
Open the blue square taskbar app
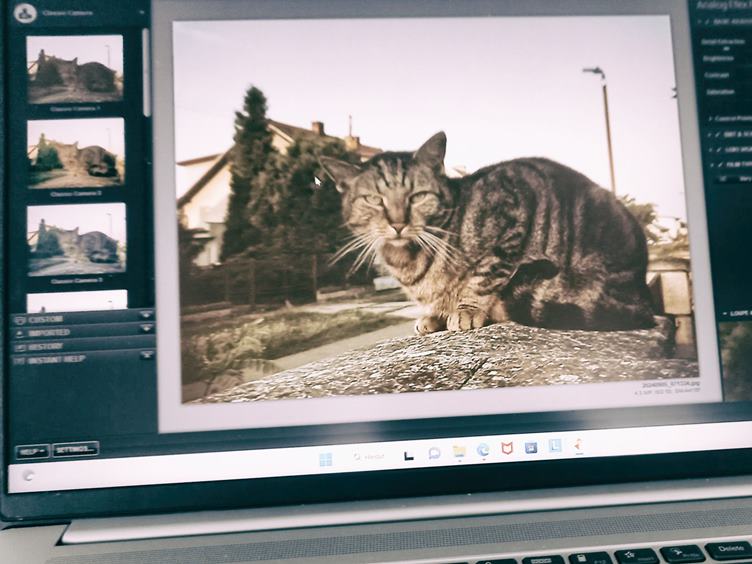(531, 448)
